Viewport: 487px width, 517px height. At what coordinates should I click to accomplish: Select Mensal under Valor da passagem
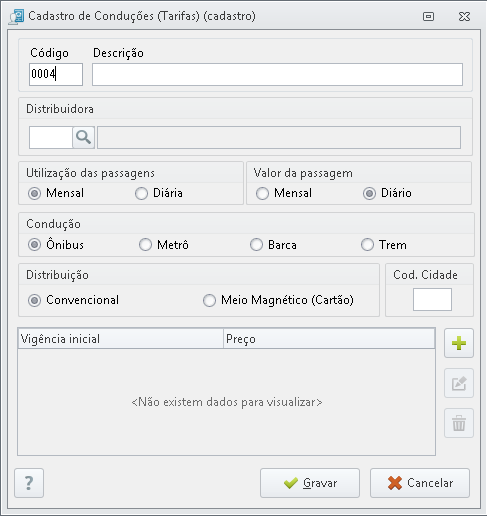coord(284,193)
